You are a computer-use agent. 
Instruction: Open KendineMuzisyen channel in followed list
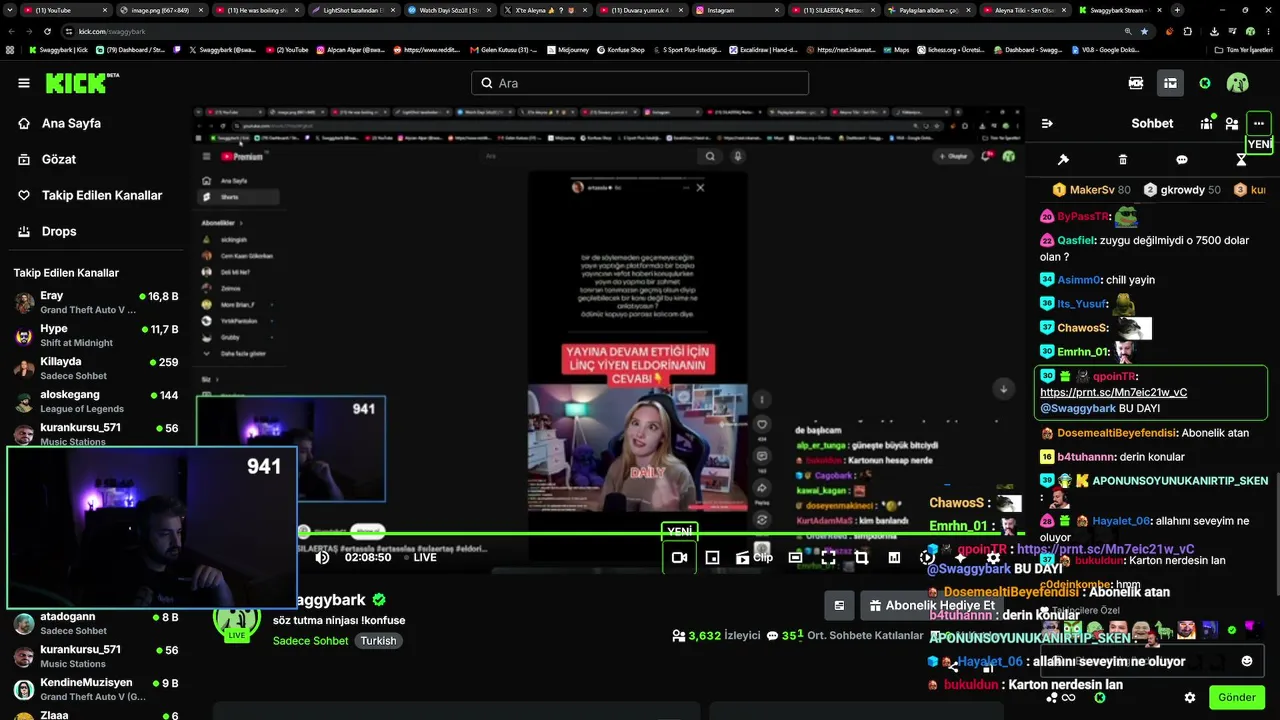[96, 689]
